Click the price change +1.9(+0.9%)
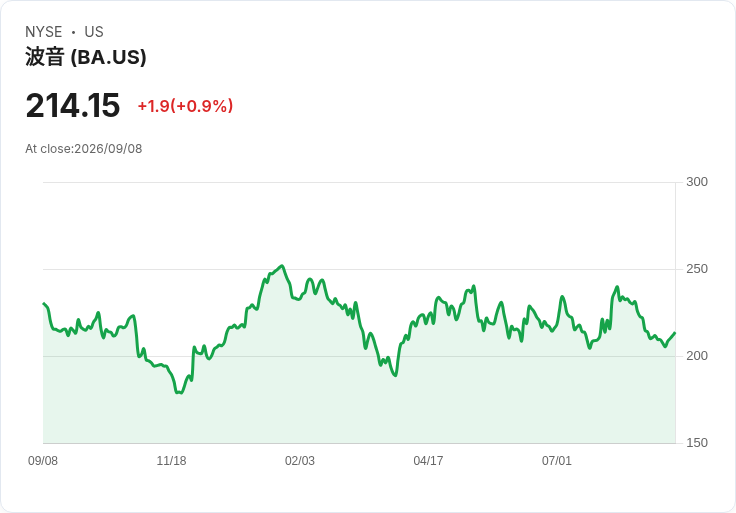Viewport: 736px width, 513px height. click(x=185, y=106)
